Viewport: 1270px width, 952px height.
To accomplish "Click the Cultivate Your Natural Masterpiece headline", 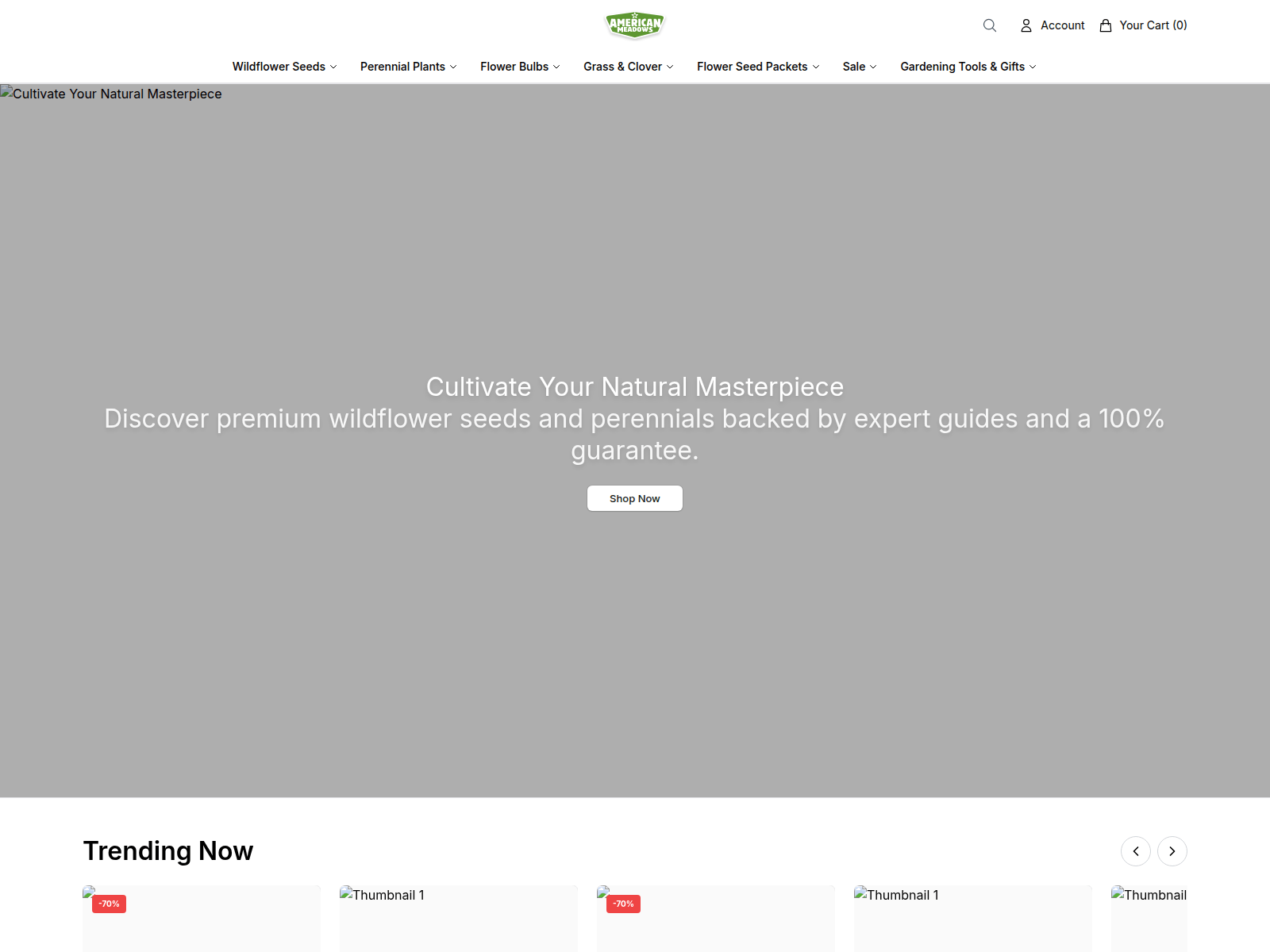I will click(635, 386).
